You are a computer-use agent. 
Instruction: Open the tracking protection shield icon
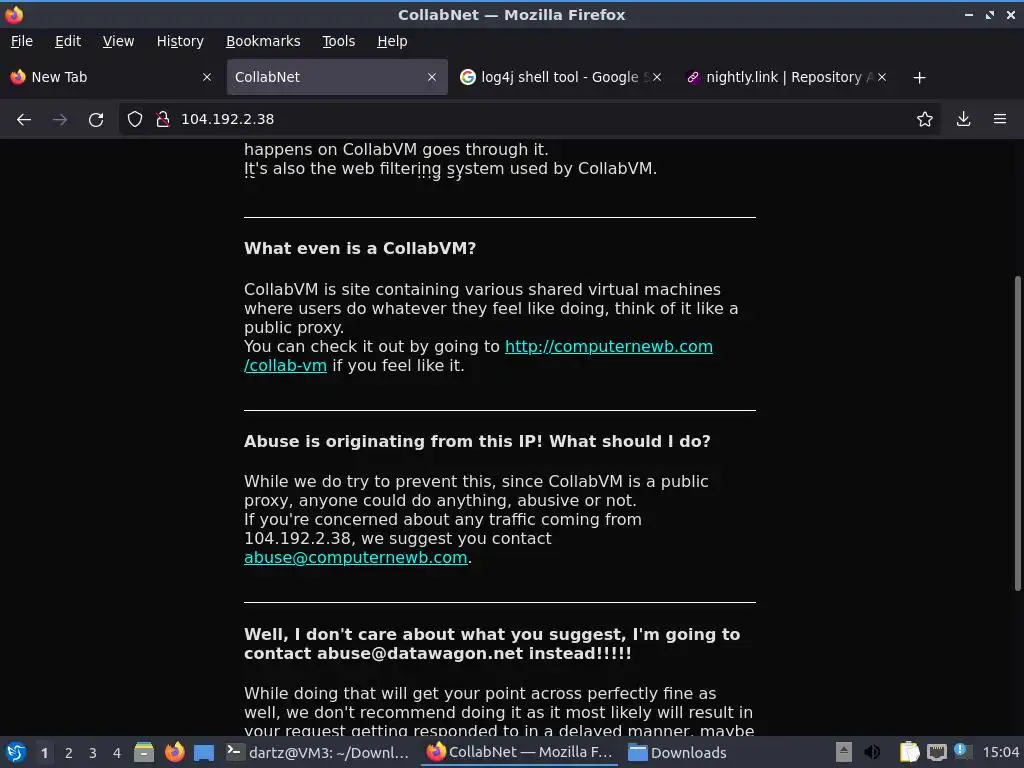pyautogui.click(x=135, y=119)
